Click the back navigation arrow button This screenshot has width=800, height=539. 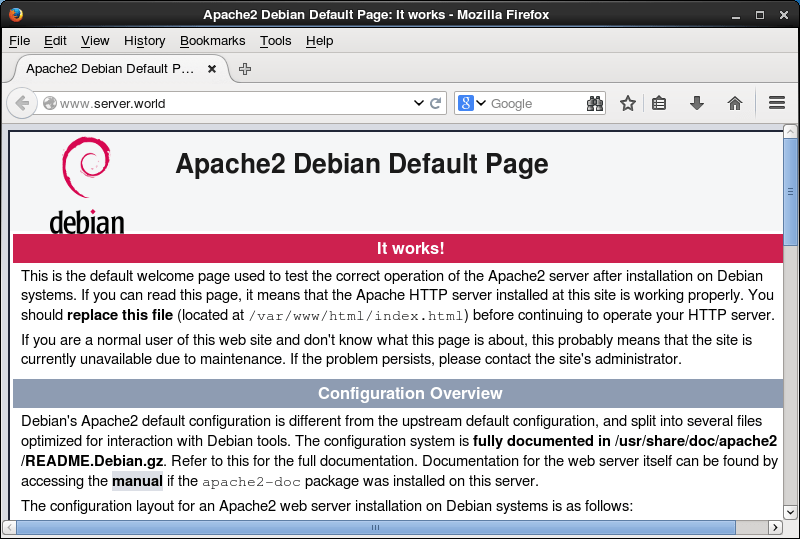click(22, 104)
